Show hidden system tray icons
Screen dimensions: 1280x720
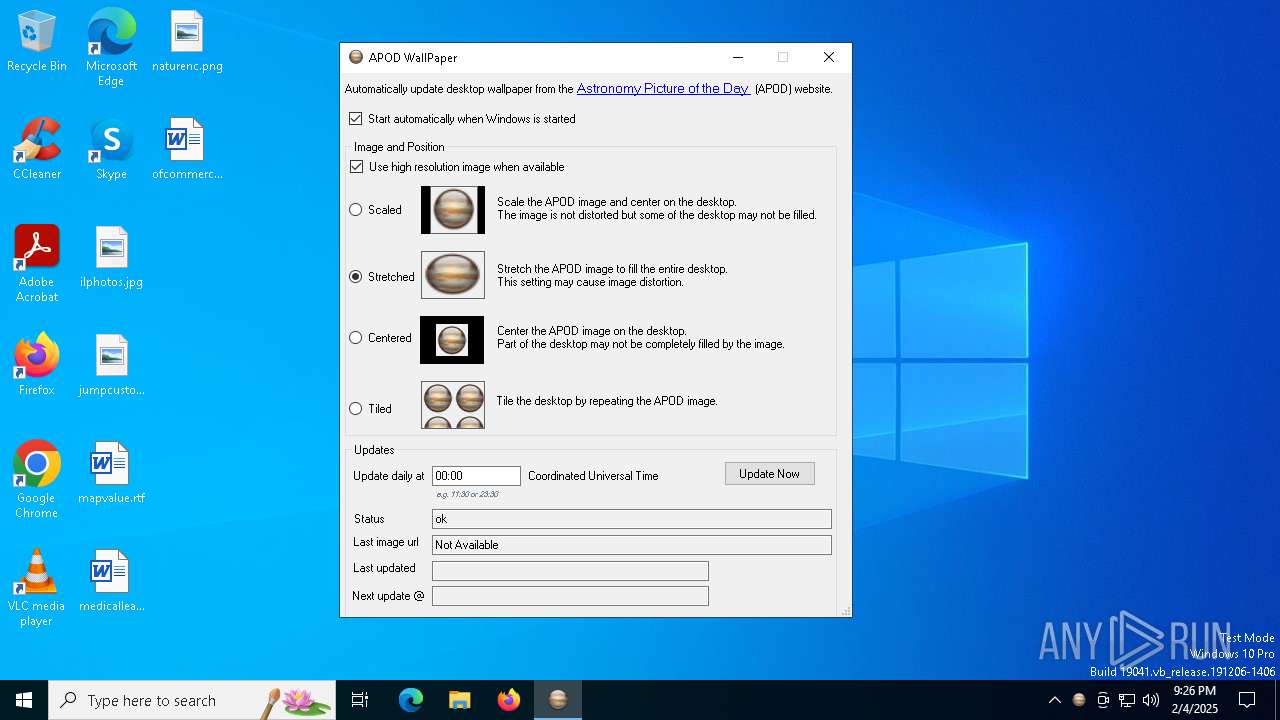coord(1054,700)
